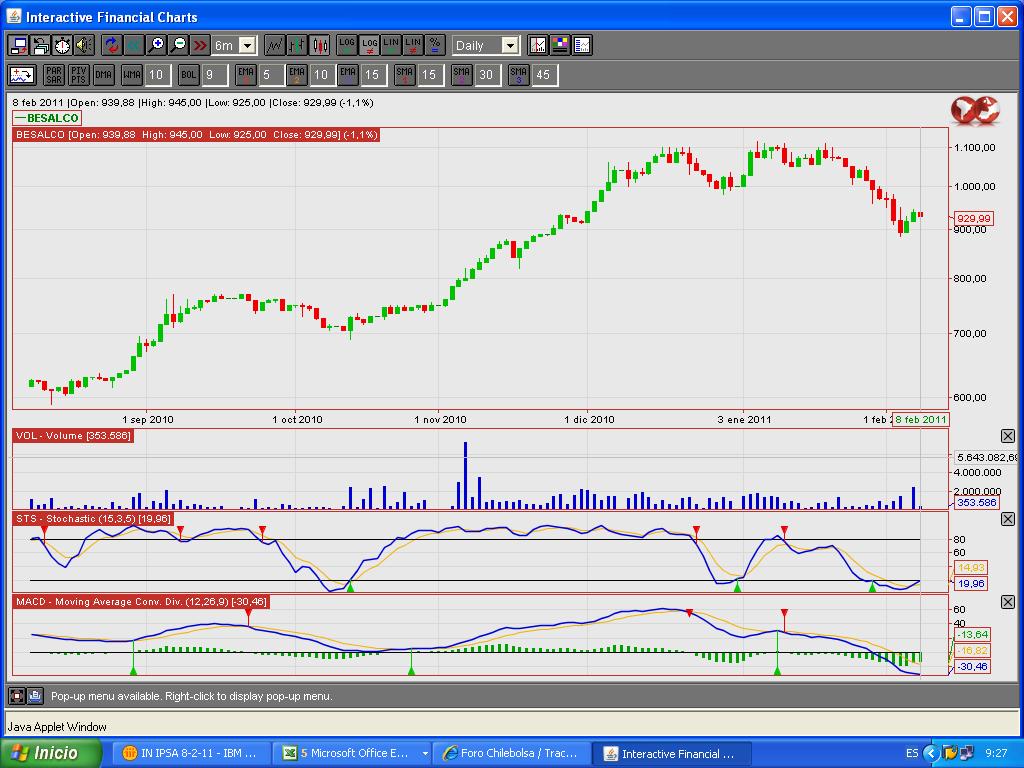
Task: Click the speaker sound icon
Action: click(x=84, y=45)
